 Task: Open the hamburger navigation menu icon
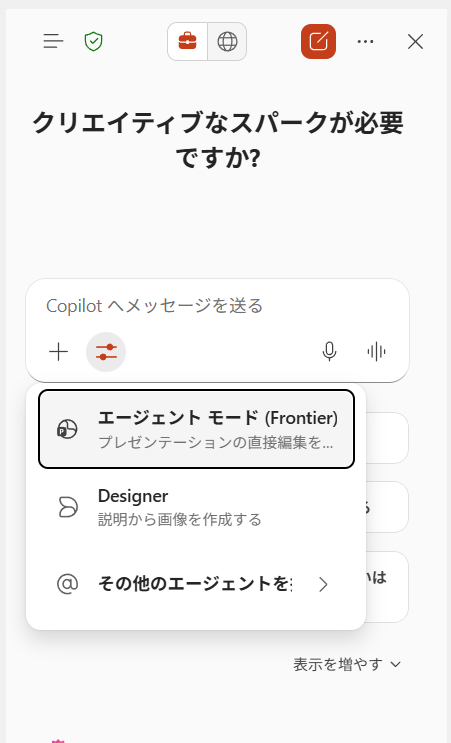pyautogui.click(x=53, y=42)
